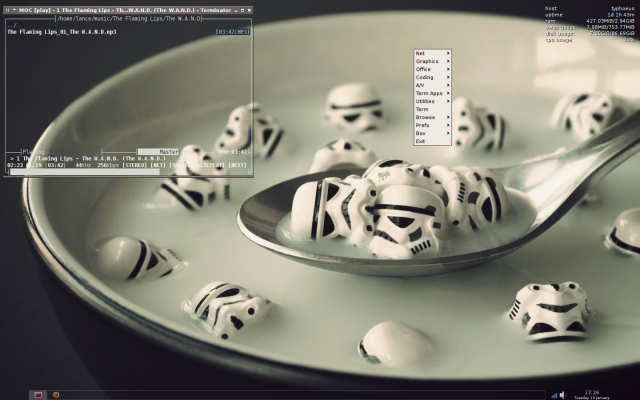Click the host typhoeus line in system monitor
Screen dimensions: 640x400
(590, 9)
